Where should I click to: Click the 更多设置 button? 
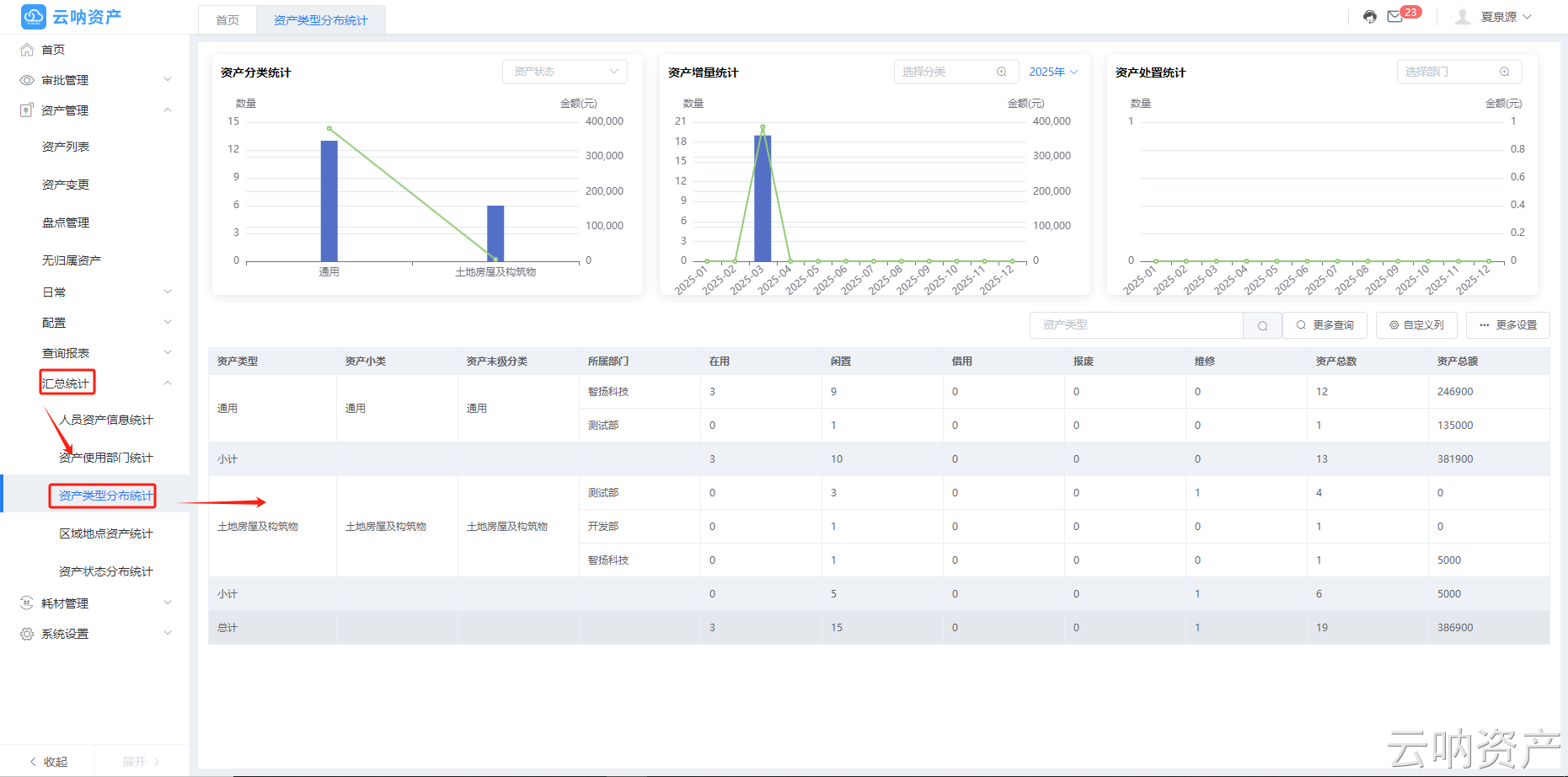coord(1507,325)
